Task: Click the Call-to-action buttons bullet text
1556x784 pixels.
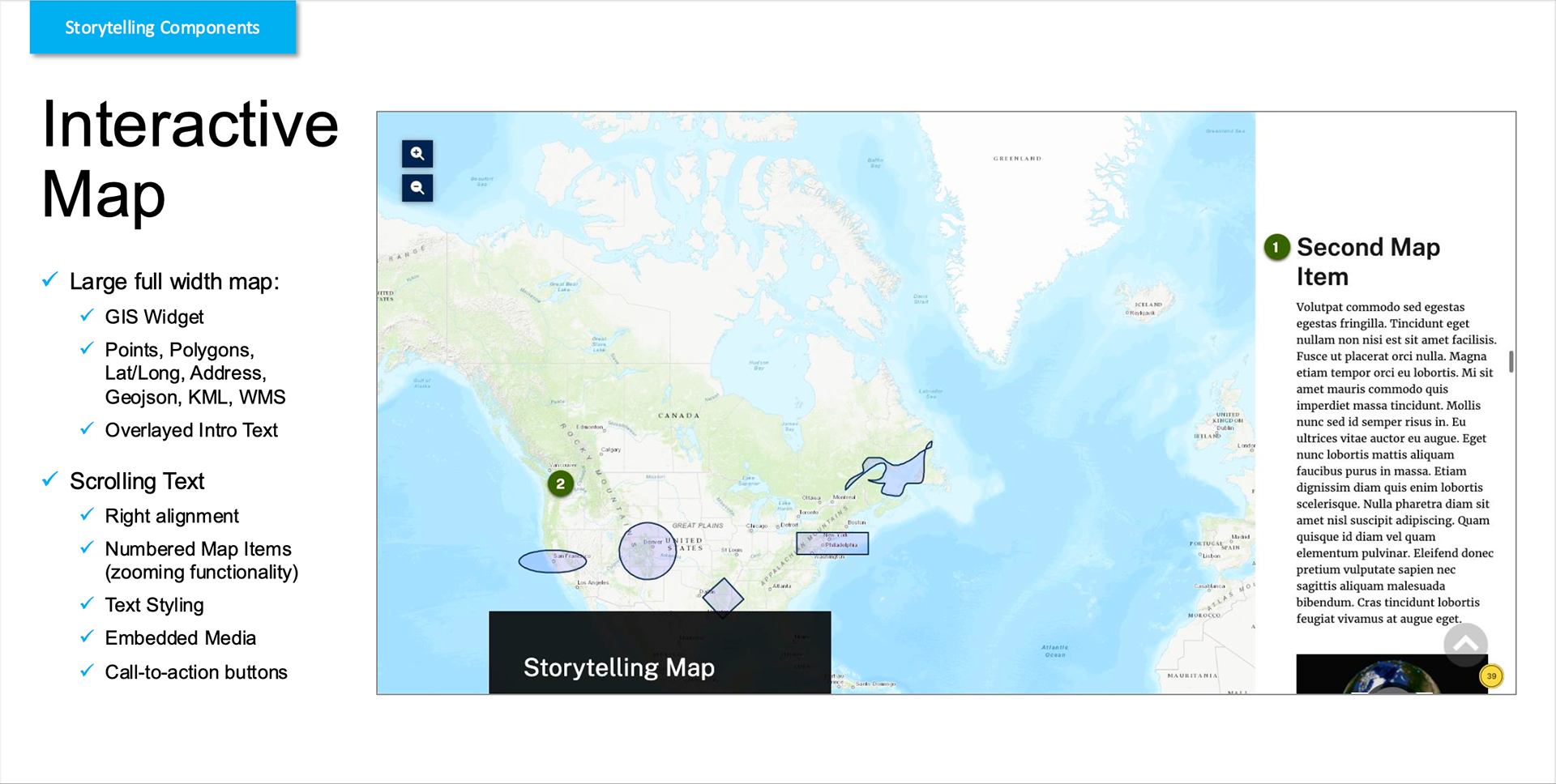Action: tap(196, 672)
